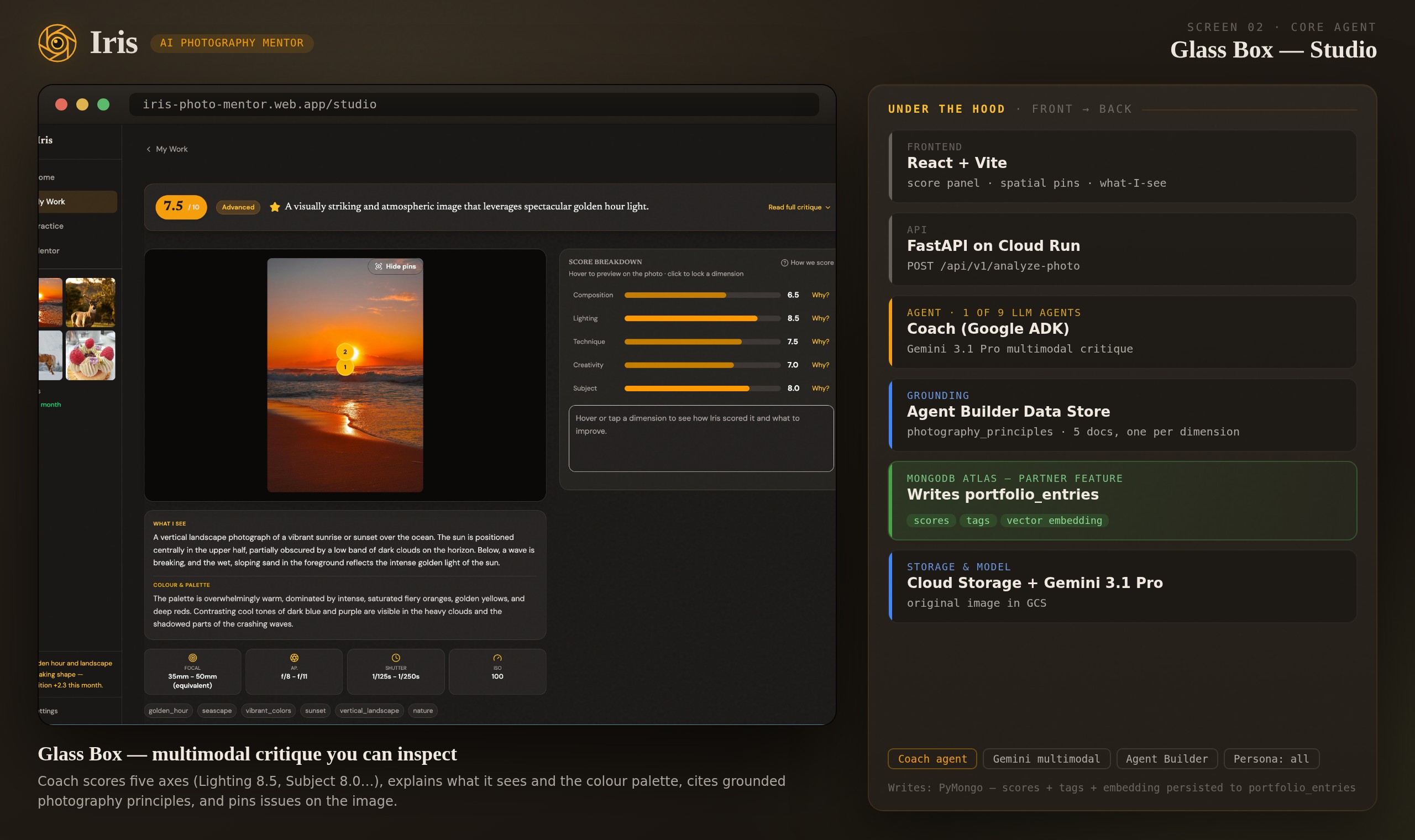The height and width of the screenshot is (840, 1415).
Task: Click the Creativity score bar
Action: point(703,365)
